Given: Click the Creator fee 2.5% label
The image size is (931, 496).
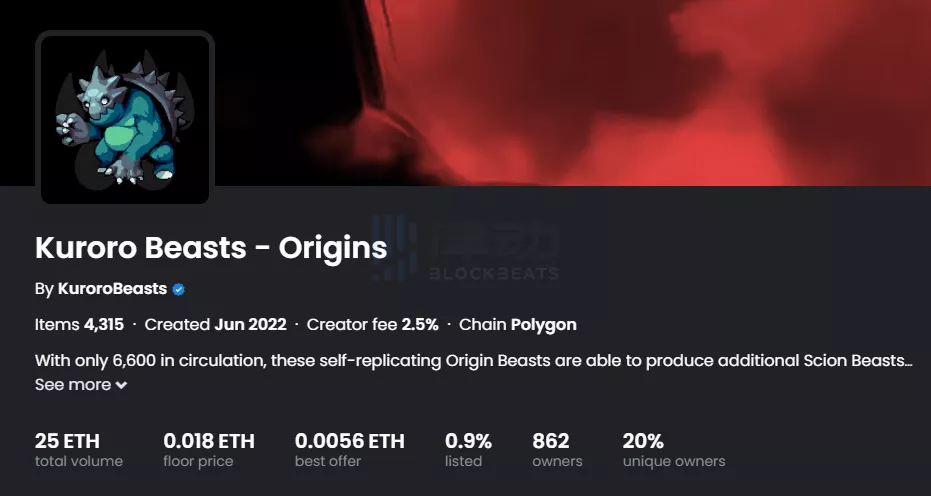Looking at the screenshot, I should click(372, 325).
